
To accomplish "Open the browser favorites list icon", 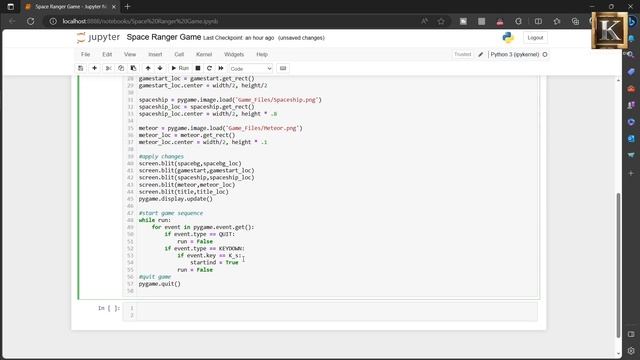I will point(557,21).
